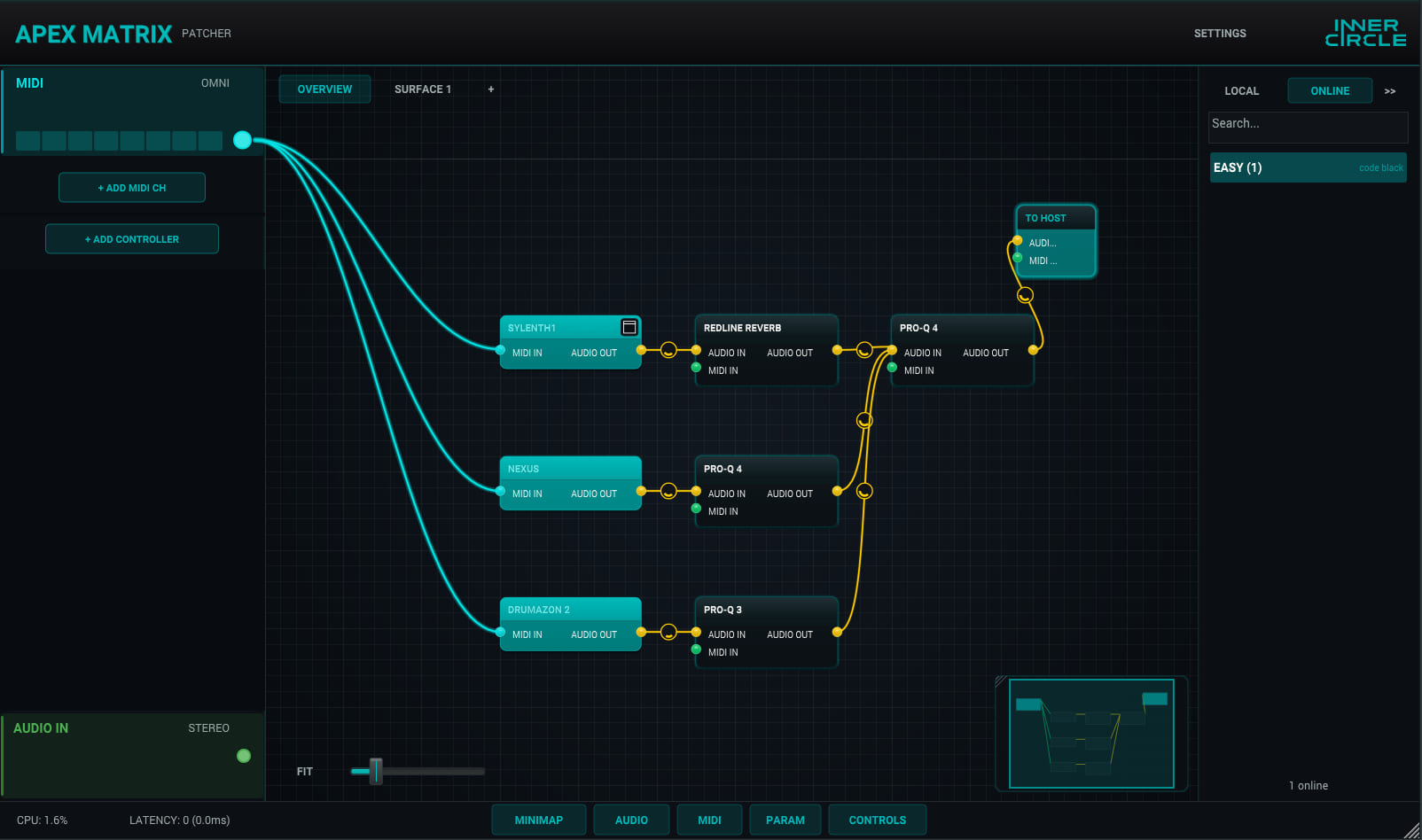Click the Add MIDI CH button
Viewport: 1422px width, 840px height.
coord(132,188)
